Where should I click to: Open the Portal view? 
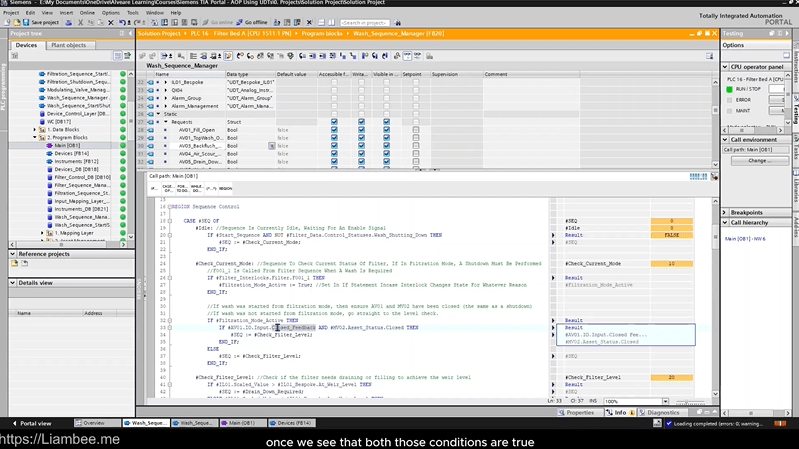(x=33, y=423)
